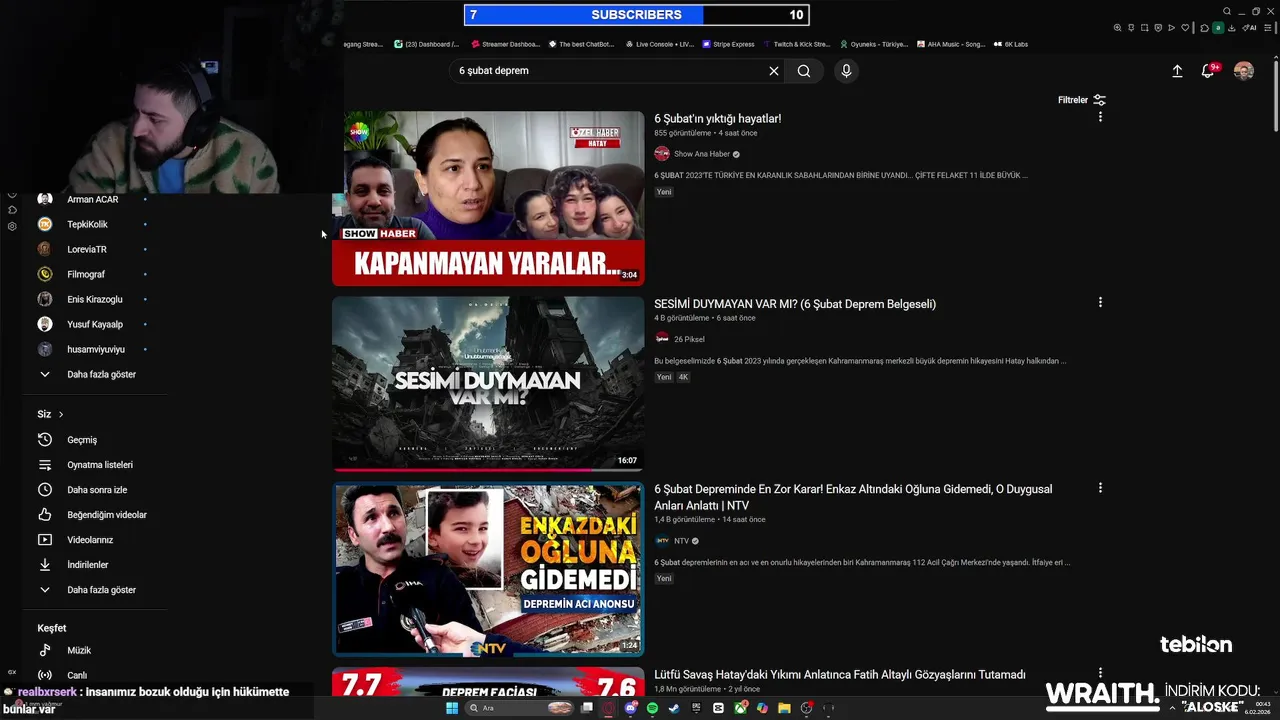Open the Filtreler filter options
The image size is (1280, 720).
pos(1082,100)
